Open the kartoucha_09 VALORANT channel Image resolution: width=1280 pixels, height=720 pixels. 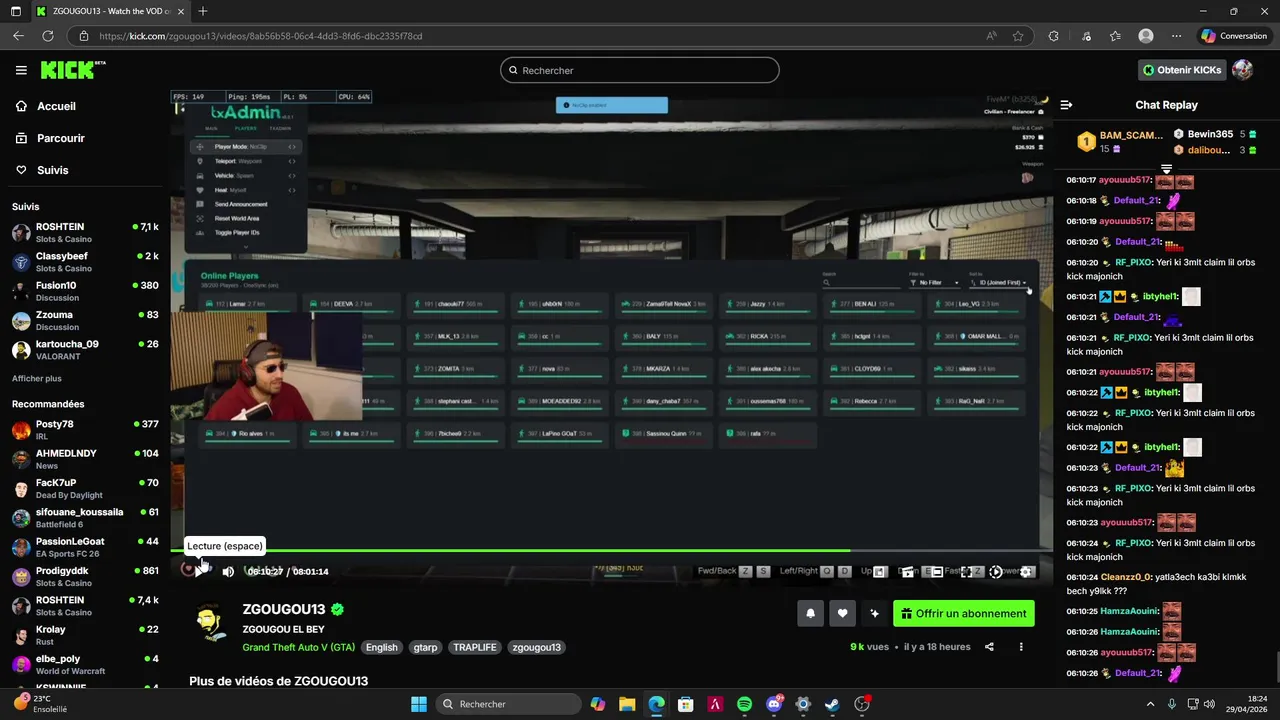[x=85, y=350]
